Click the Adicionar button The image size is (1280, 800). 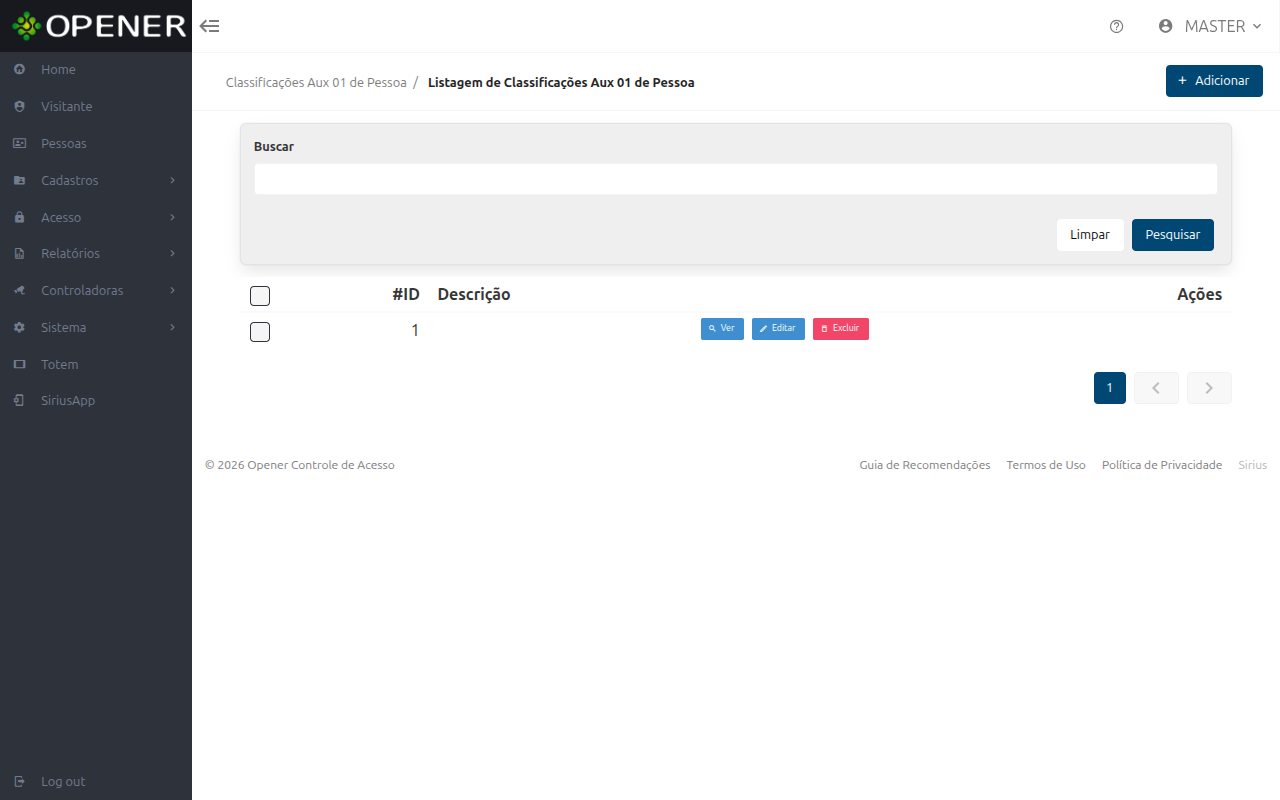1214,81
